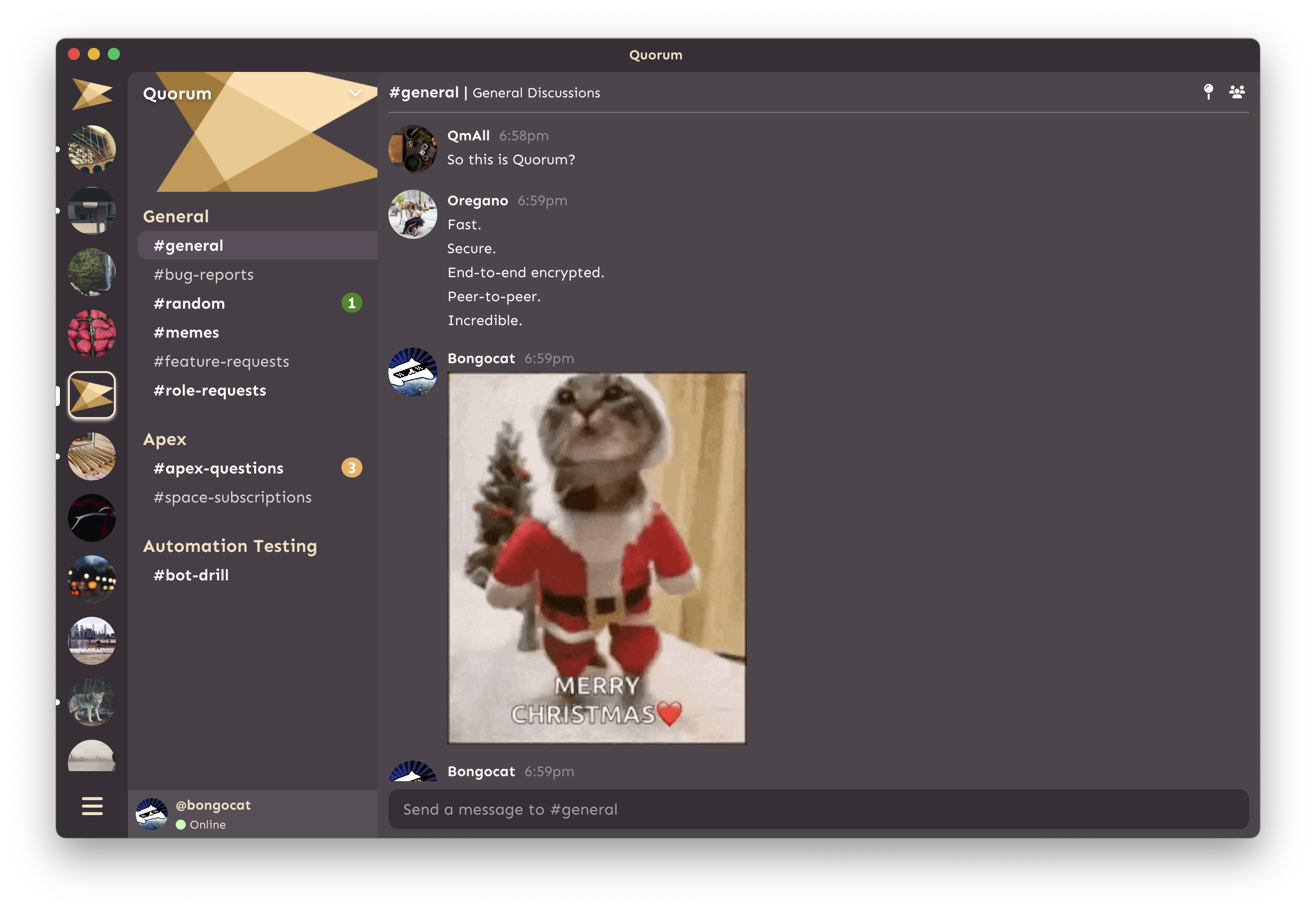Image resolution: width=1316 pixels, height=912 pixels.
Task: Open the Merry Christmas cat GIF
Action: click(596, 558)
